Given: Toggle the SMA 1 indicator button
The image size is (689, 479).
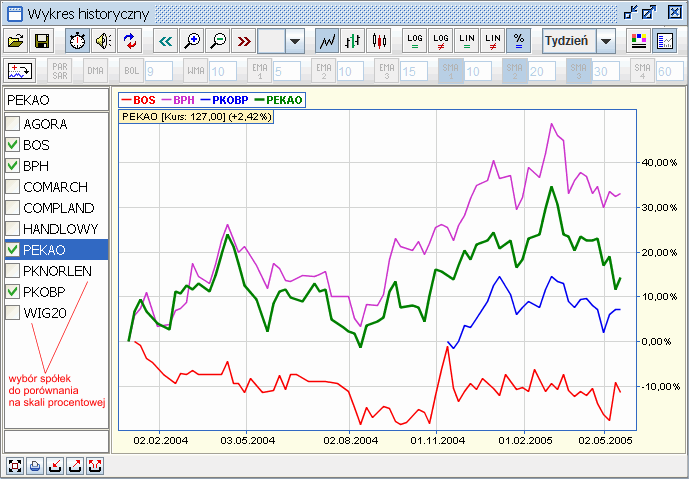Looking at the screenshot, I should coord(451,71).
